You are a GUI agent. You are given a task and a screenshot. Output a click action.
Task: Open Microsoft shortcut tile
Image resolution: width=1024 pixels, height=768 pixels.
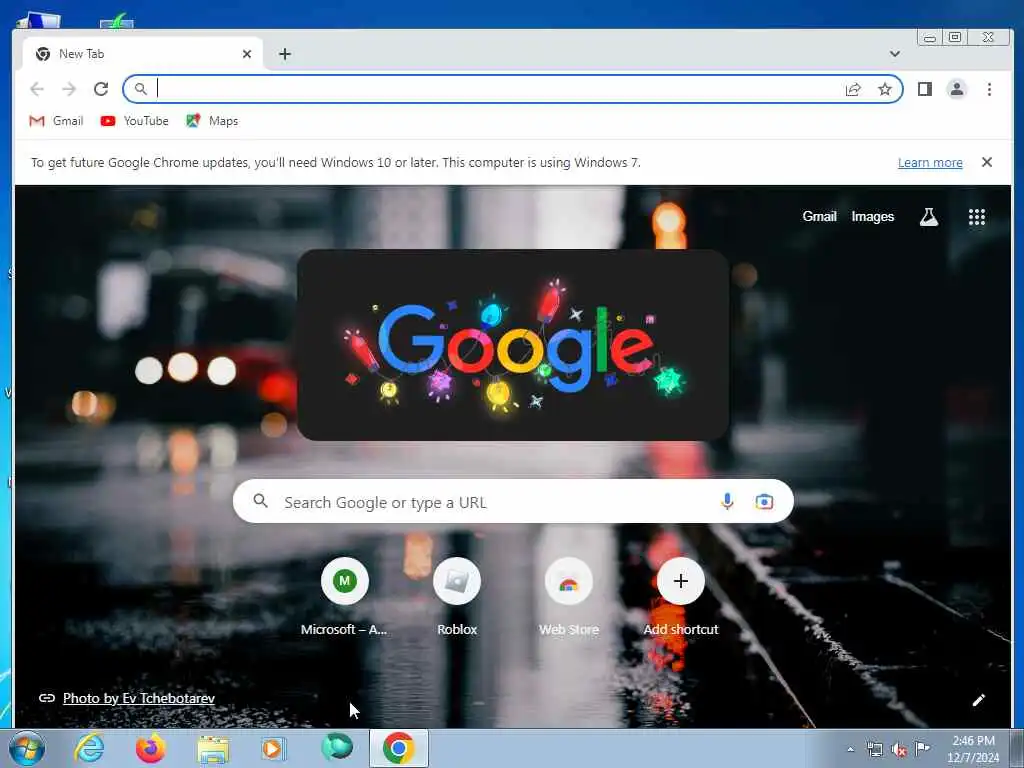coord(344,598)
